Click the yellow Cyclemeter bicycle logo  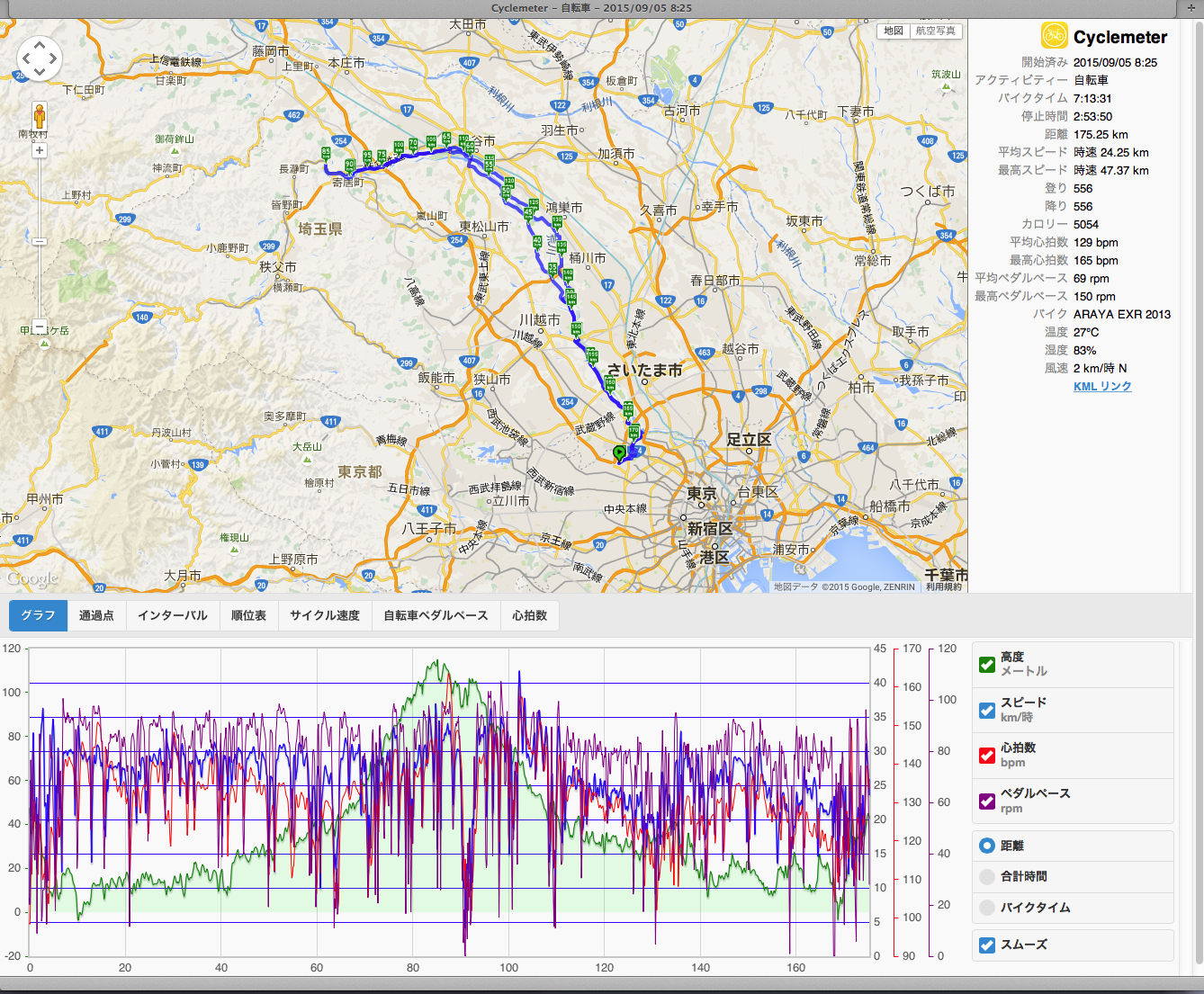coord(1055,36)
